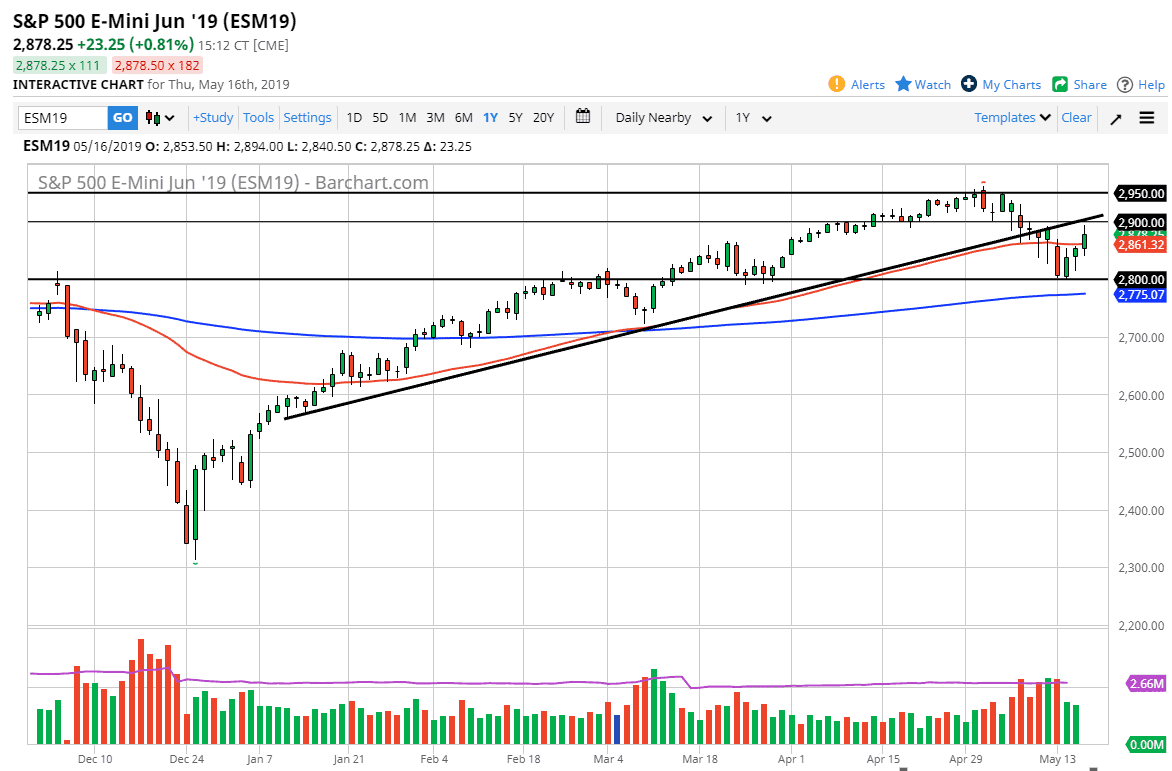Switch chart range to 1D
This screenshot has width=1172, height=771.
click(x=354, y=117)
